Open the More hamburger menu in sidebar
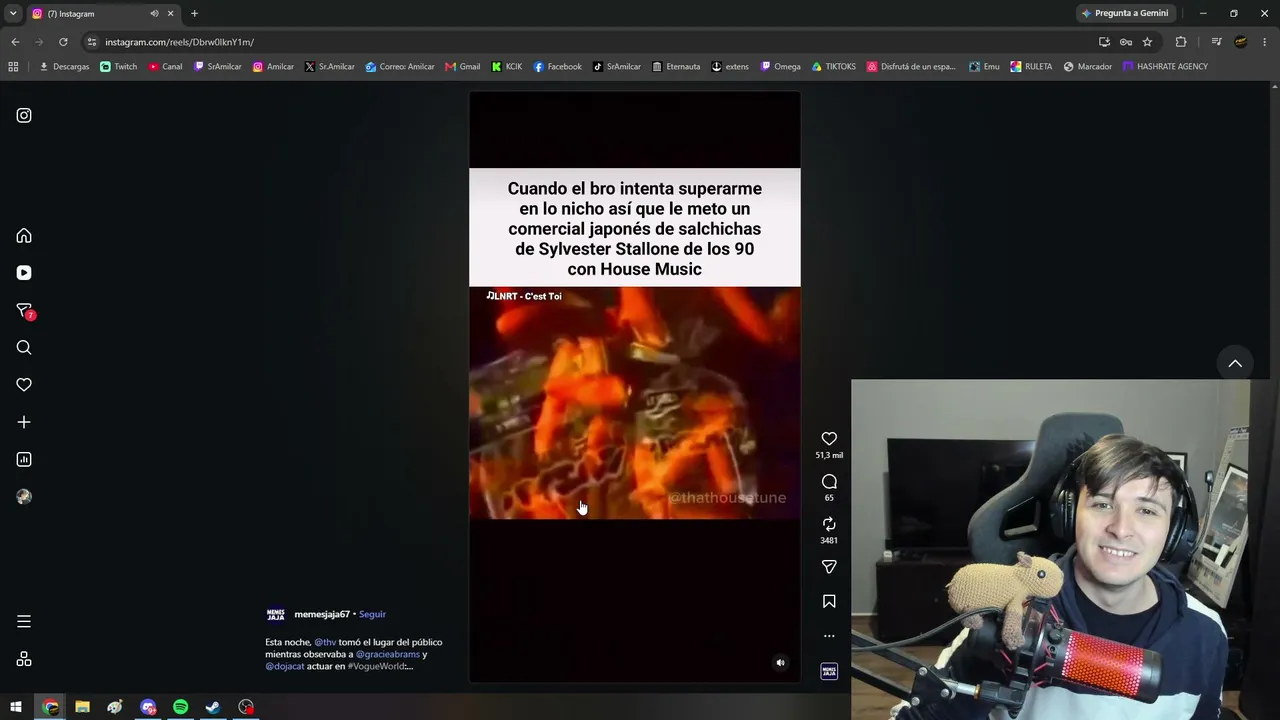1280x720 pixels. point(24,622)
